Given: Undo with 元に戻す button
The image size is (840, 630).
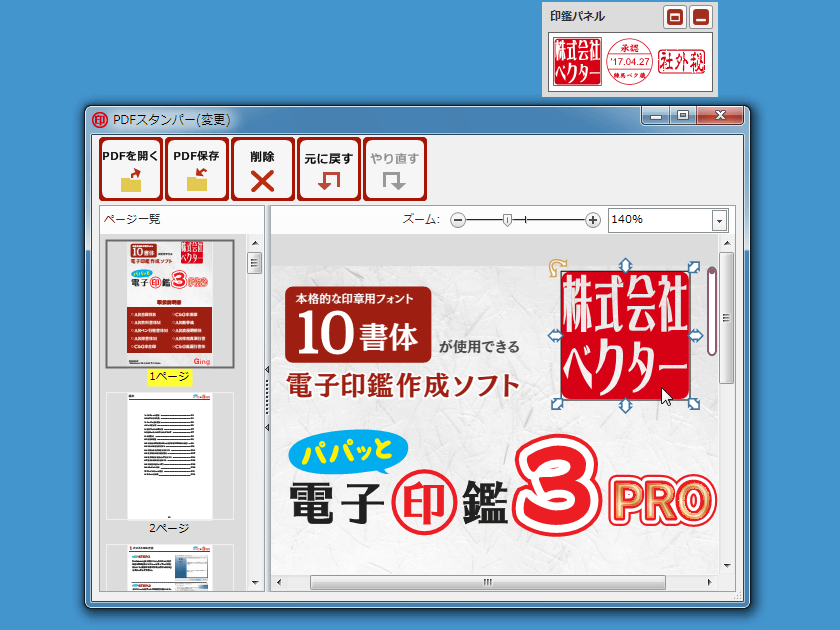Looking at the screenshot, I should click(328, 169).
